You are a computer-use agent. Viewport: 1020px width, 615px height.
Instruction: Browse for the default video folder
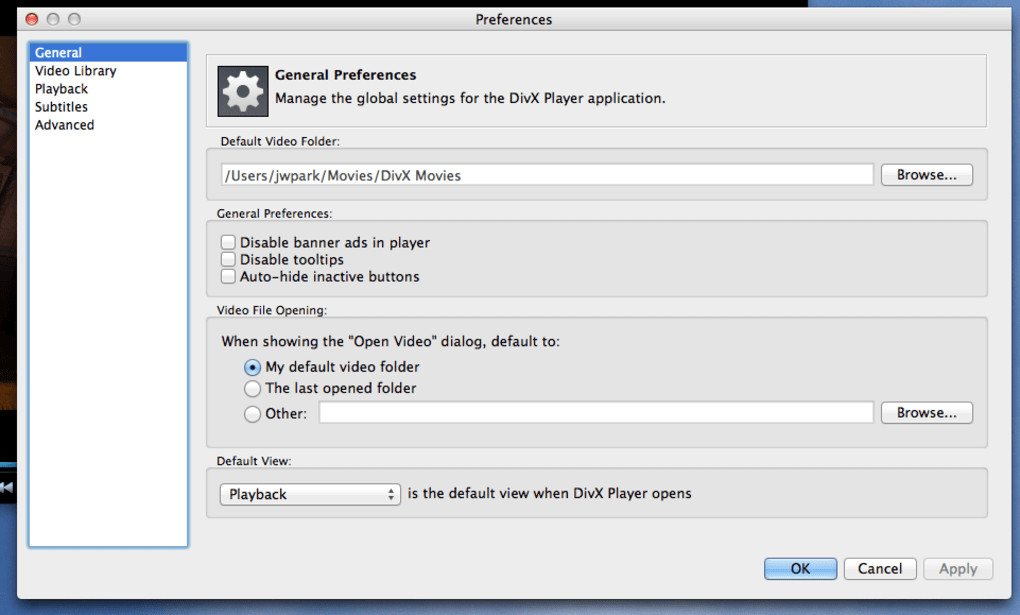coord(926,175)
